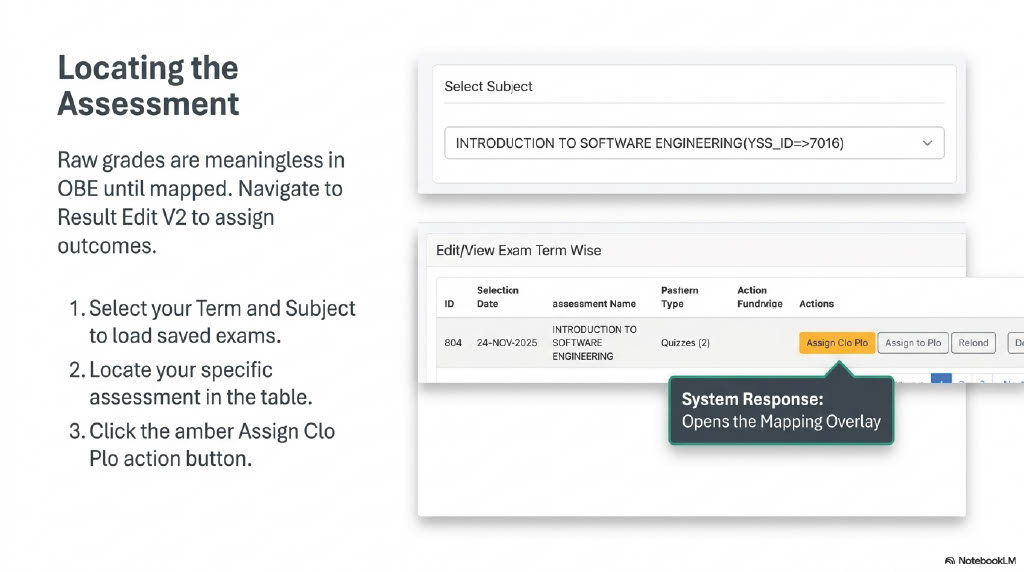Click the dropdown chevron arrow for subject
Screen dimensions: 1024x572
point(927,143)
